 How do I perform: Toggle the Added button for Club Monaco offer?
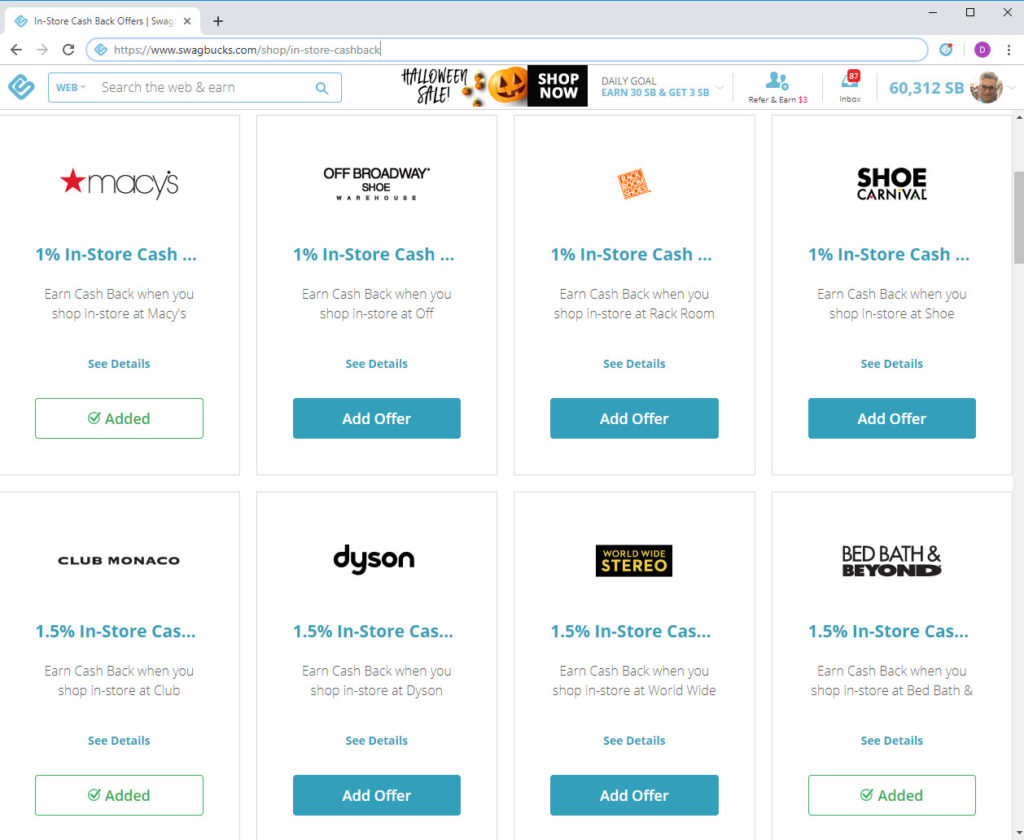[119, 795]
